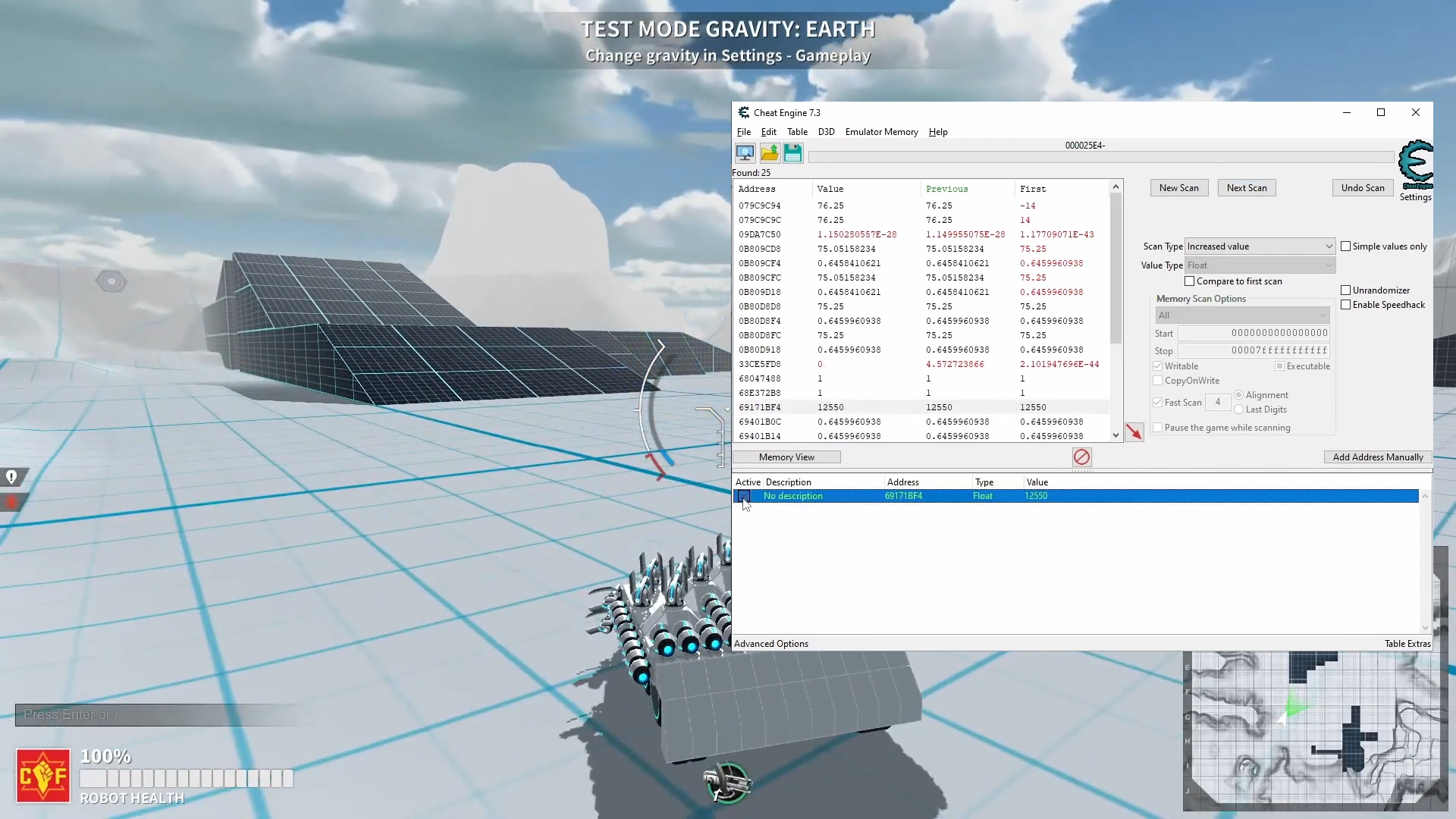The image size is (1456, 819).
Task: Open the Table menu
Action: pyautogui.click(x=797, y=132)
